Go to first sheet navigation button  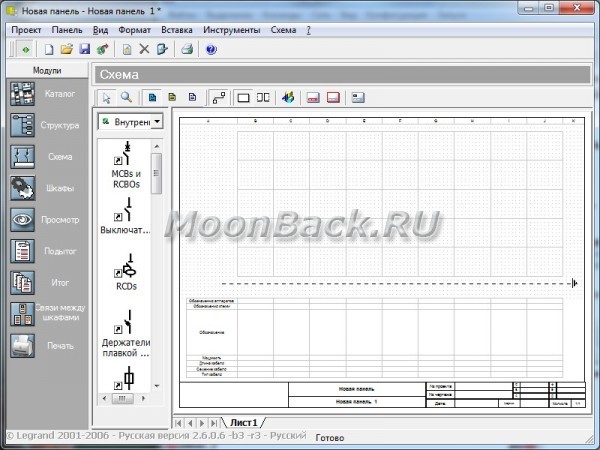point(178,423)
